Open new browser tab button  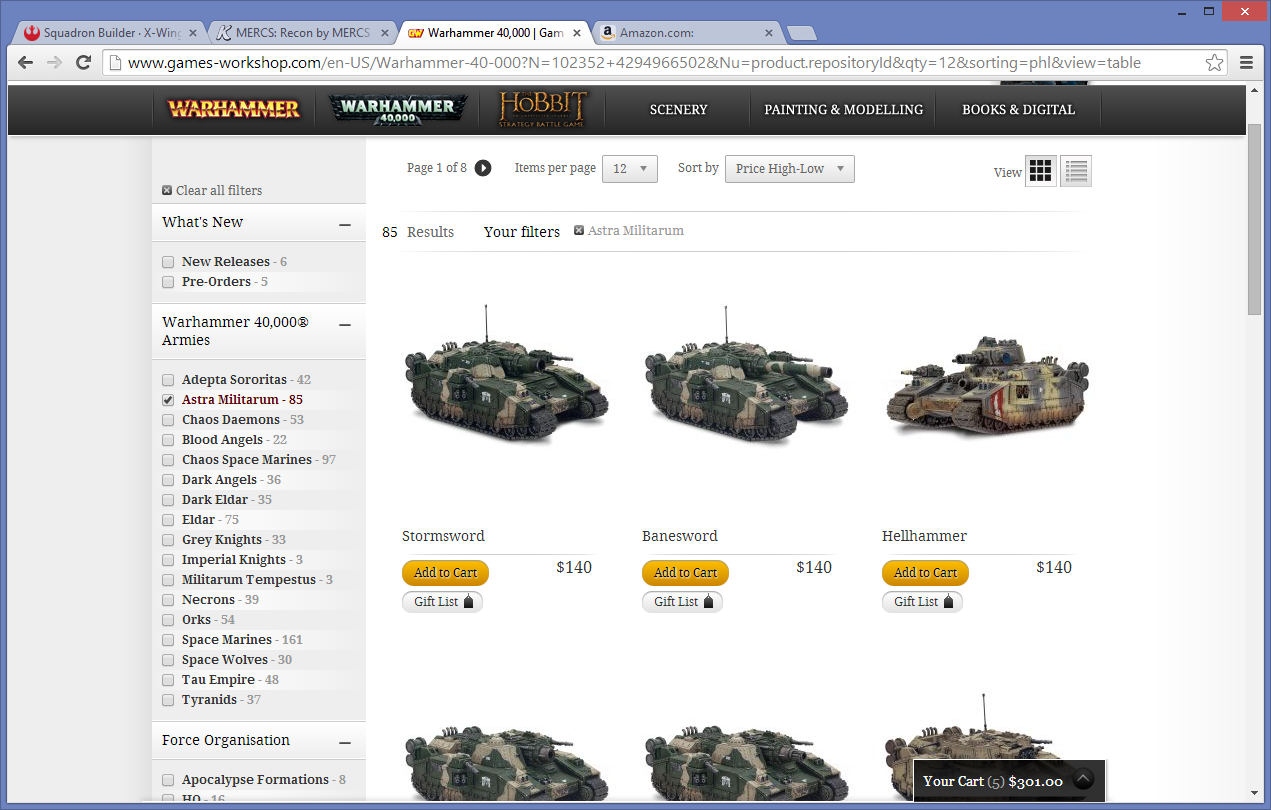801,33
